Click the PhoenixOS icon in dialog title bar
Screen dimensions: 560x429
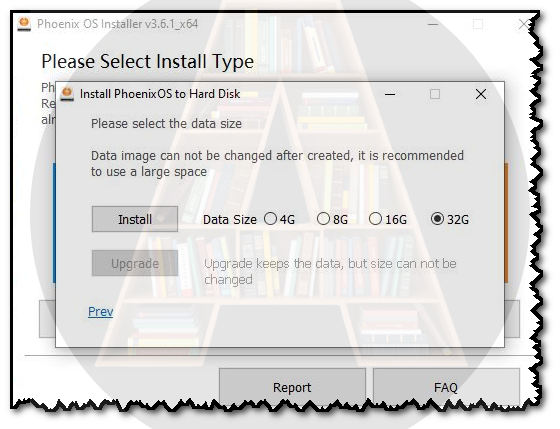67,94
